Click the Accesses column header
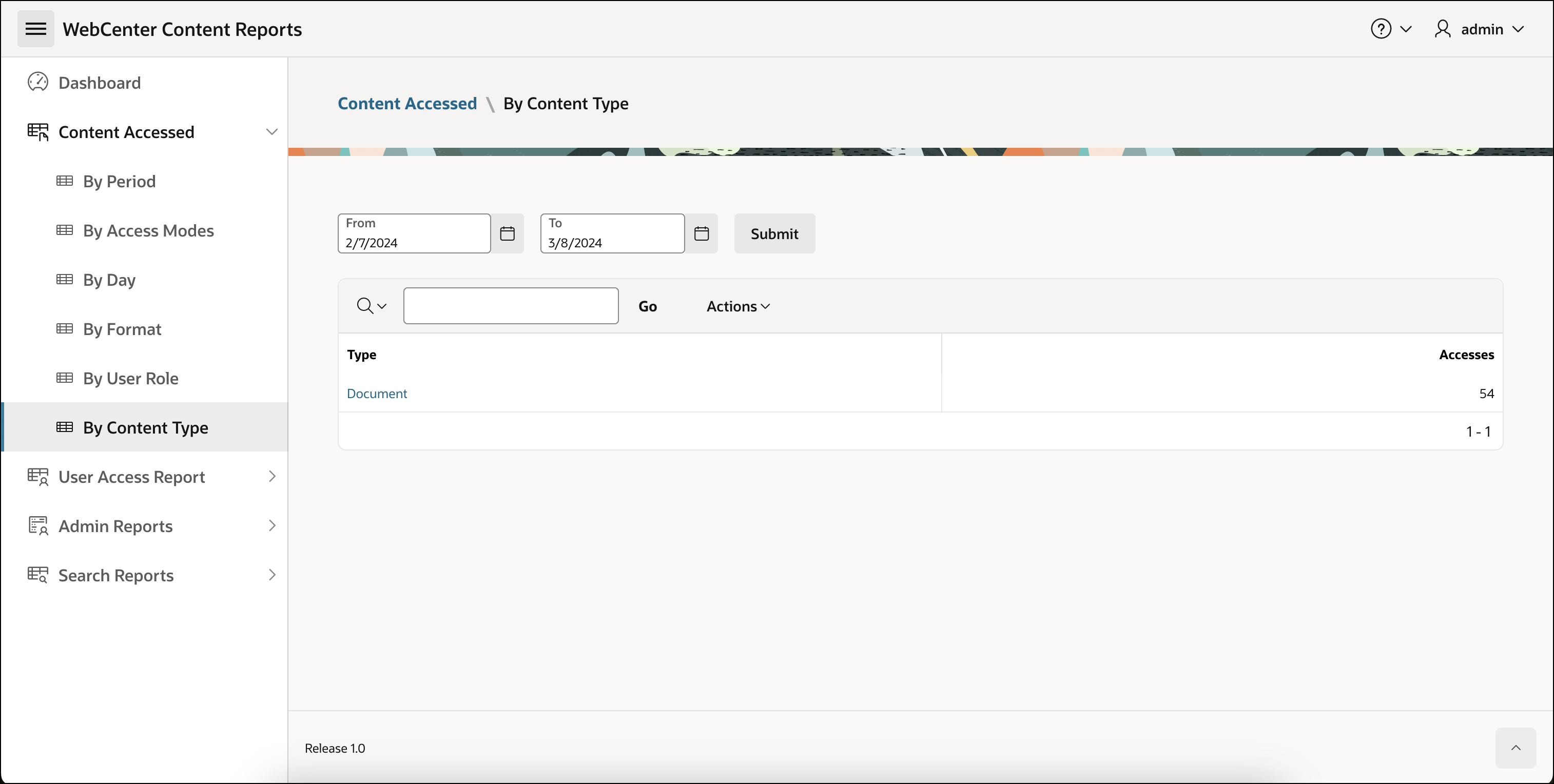This screenshot has width=1554, height=784. [x=1466, y=355]
